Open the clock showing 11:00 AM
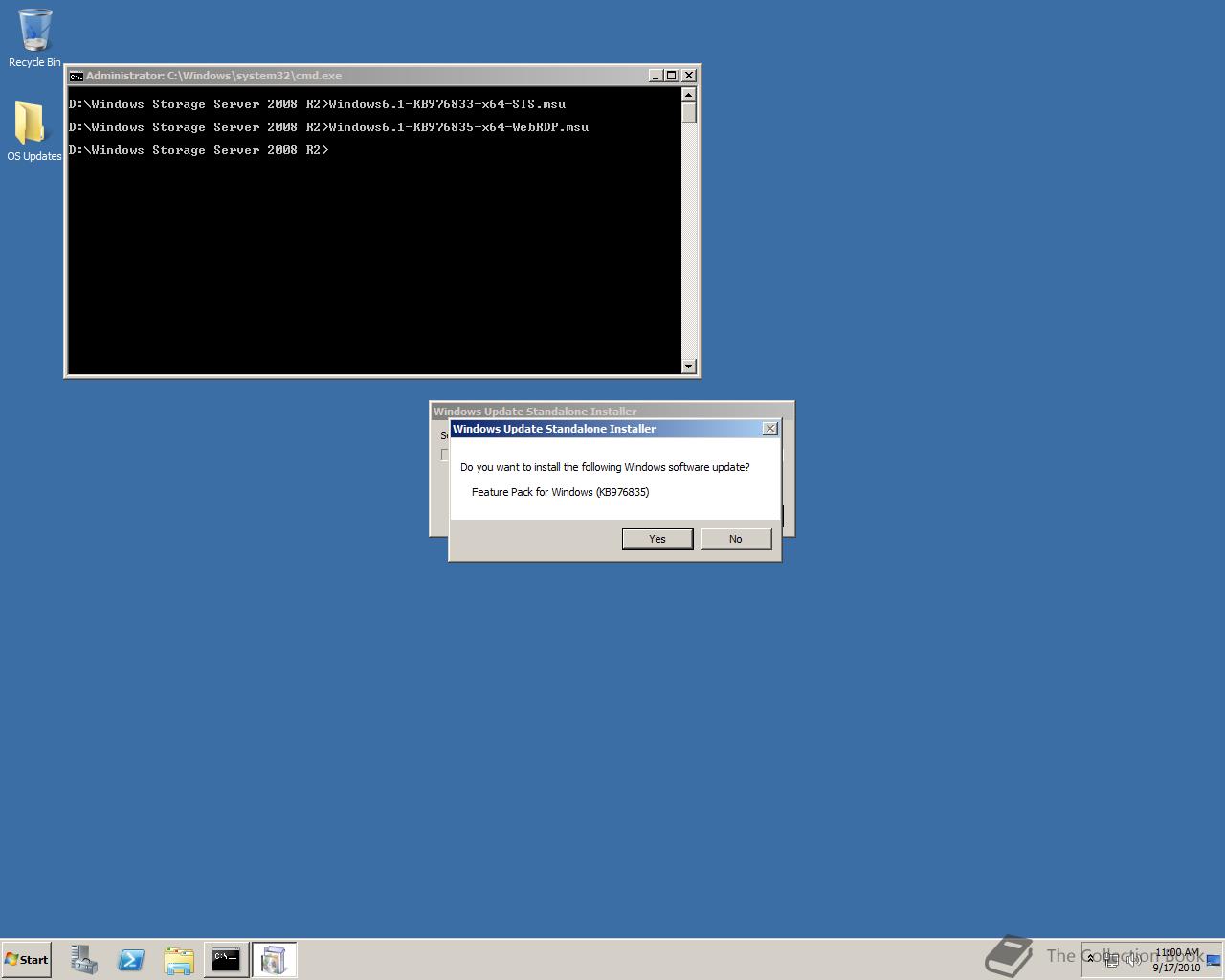 pos(1176,960)
